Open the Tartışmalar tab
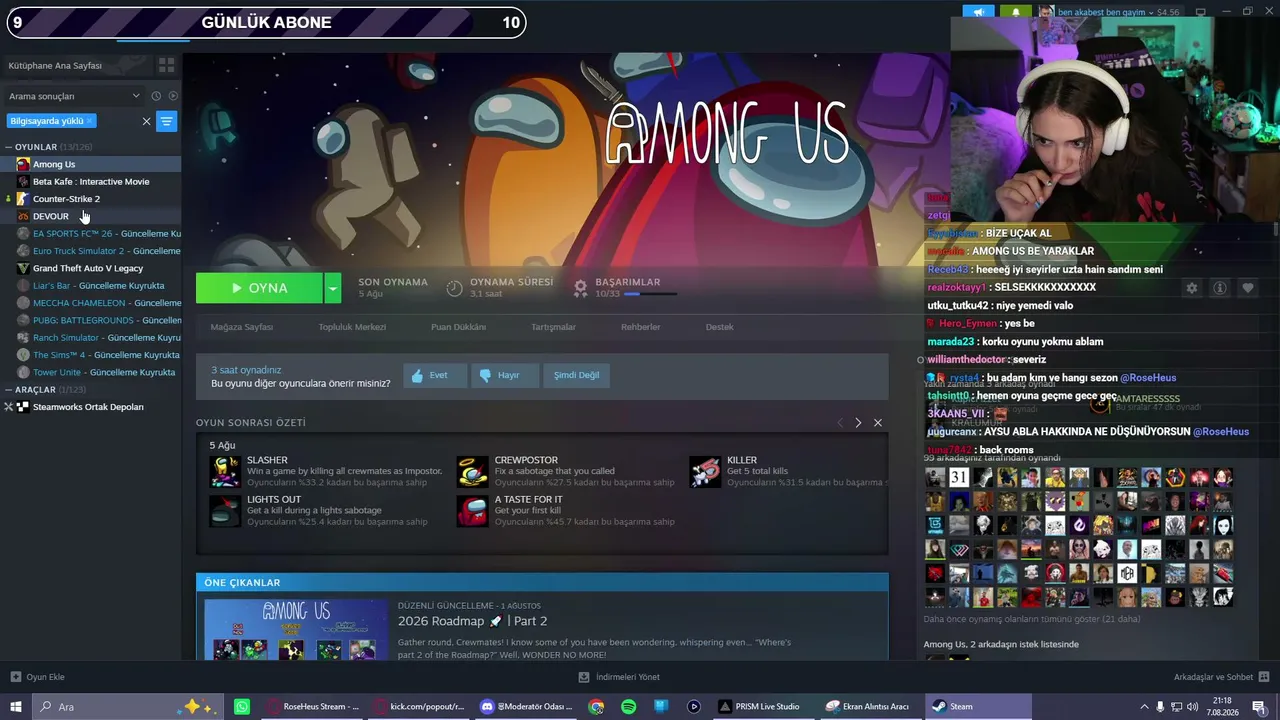This screenshot has width=1280, height=720. (553, 327)
